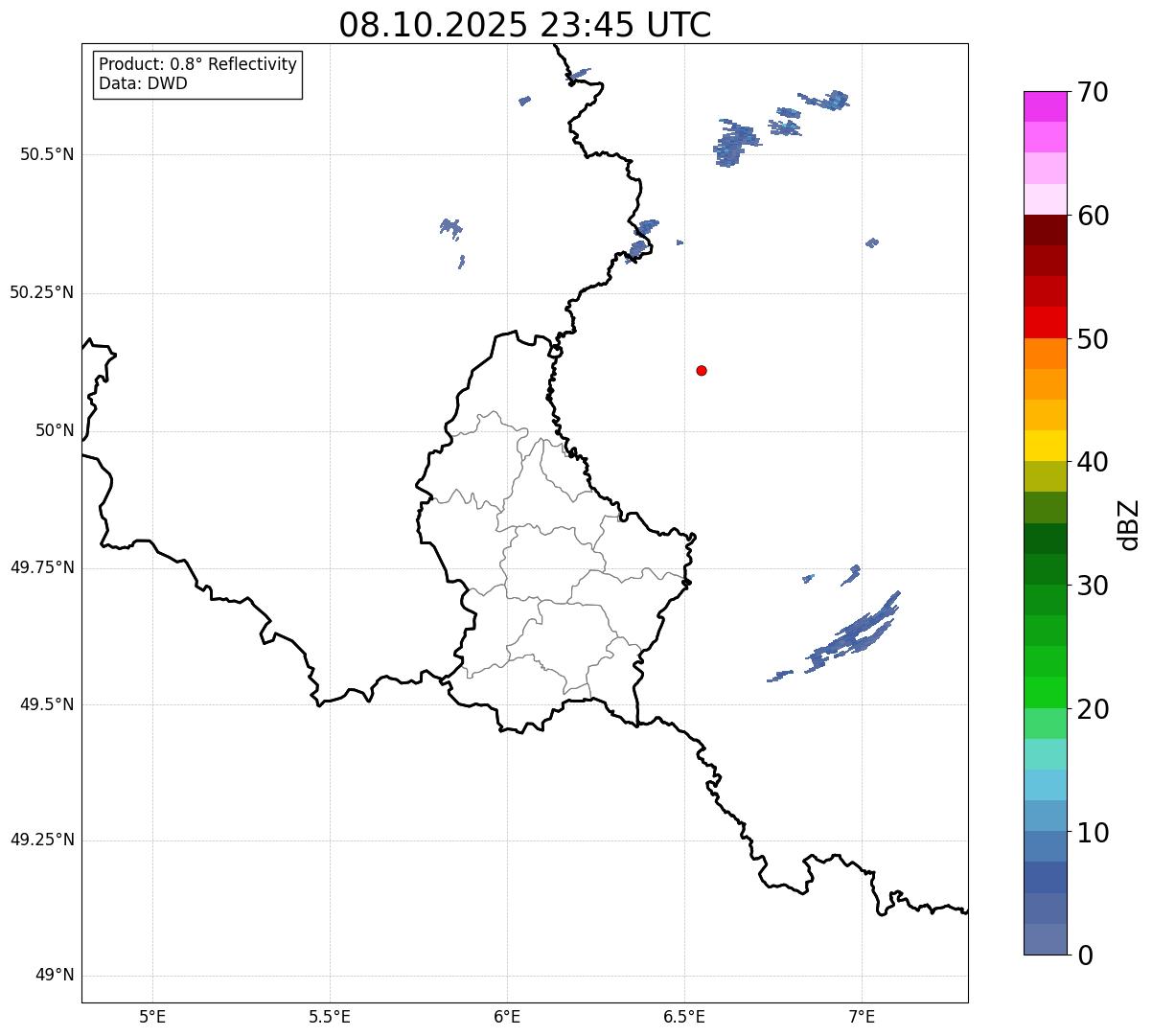This screenshot has height=1036, width=1152.
Task: Click the 6.5°E longitude label
Action: pos(684,1017)
